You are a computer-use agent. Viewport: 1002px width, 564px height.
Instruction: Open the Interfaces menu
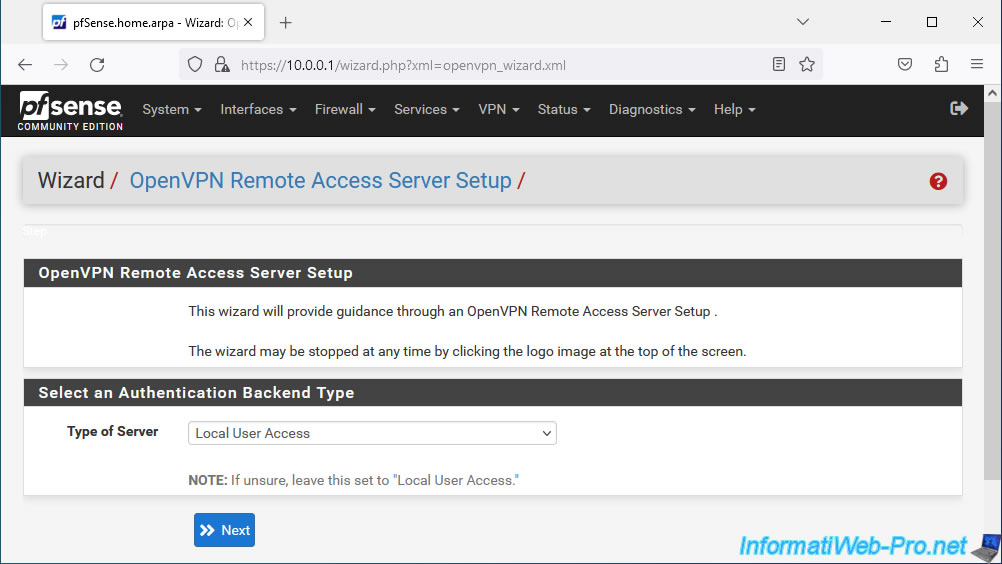pyautogui.click(x=258, y=109)
